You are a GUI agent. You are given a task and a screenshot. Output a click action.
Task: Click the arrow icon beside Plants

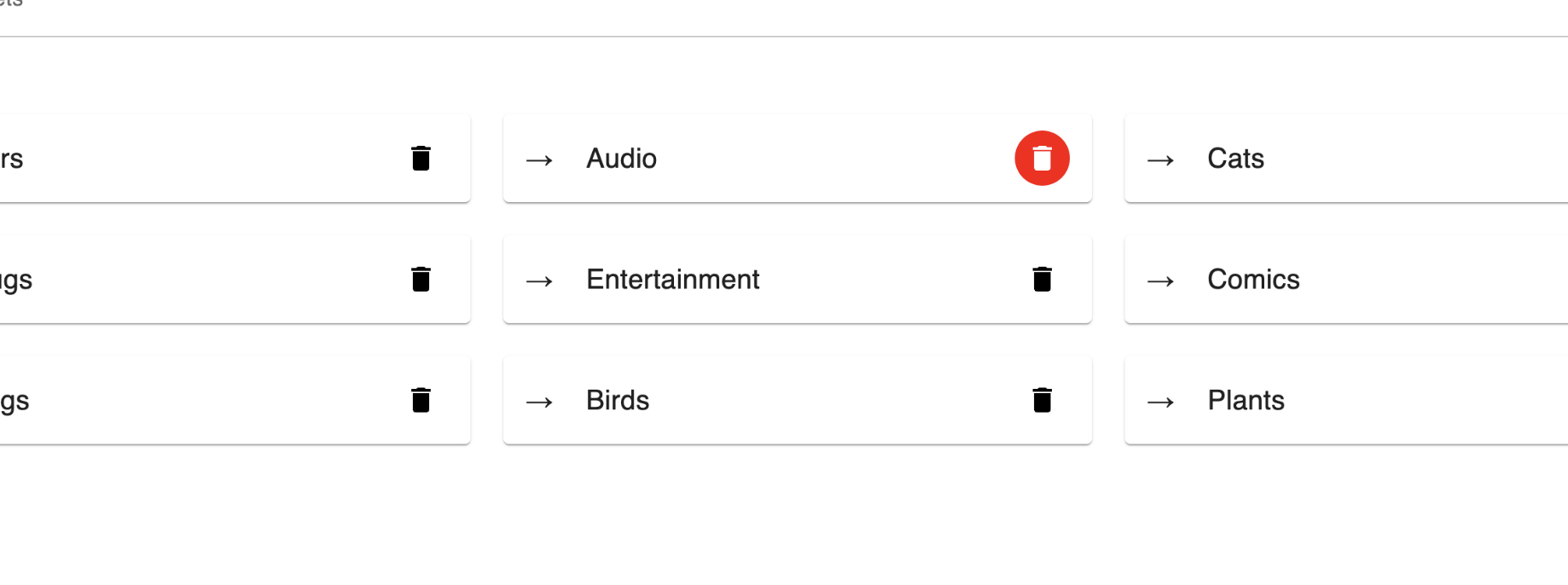click(x=1160, y=403)
